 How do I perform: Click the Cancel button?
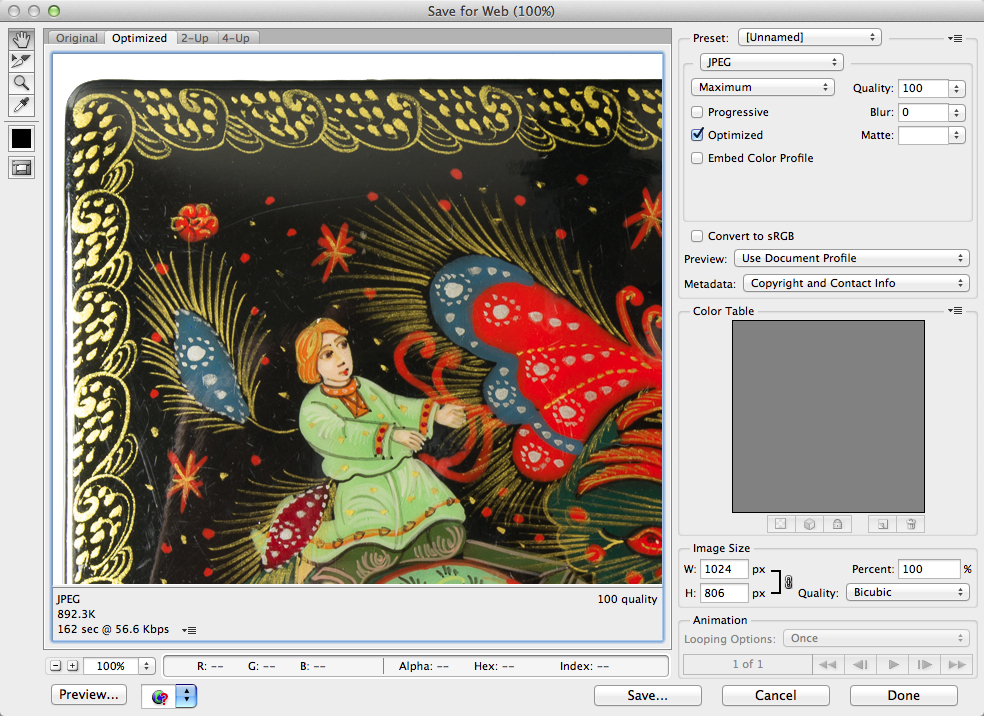(x=776, y=695)
